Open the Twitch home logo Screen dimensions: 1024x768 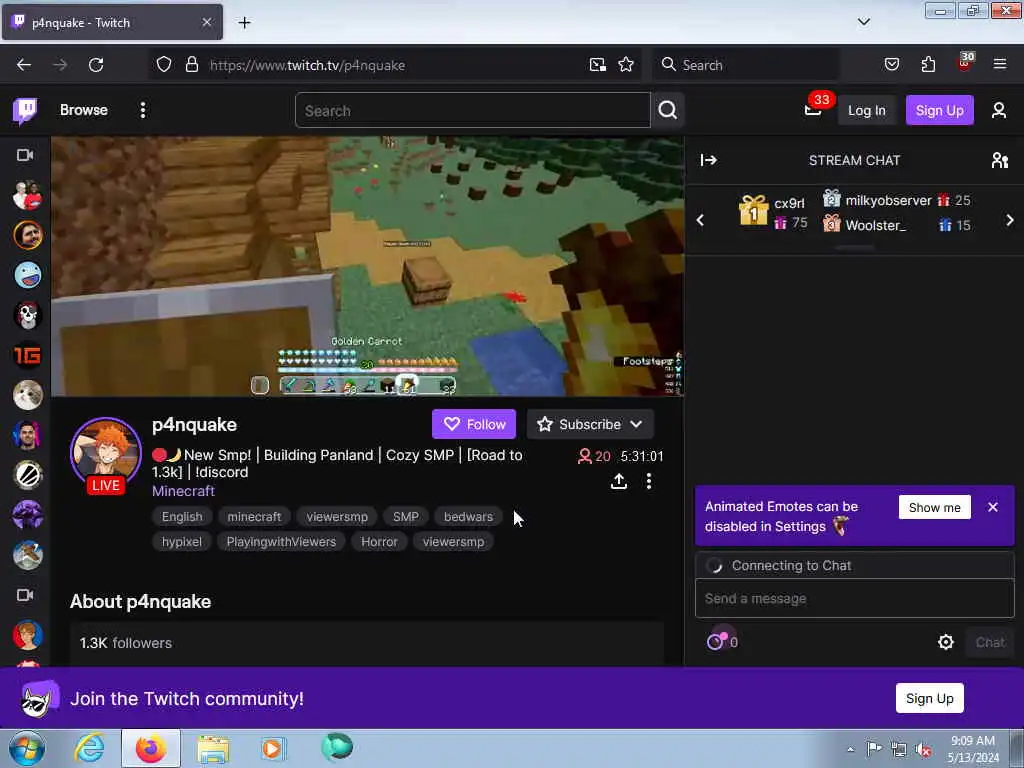point(25,110)
